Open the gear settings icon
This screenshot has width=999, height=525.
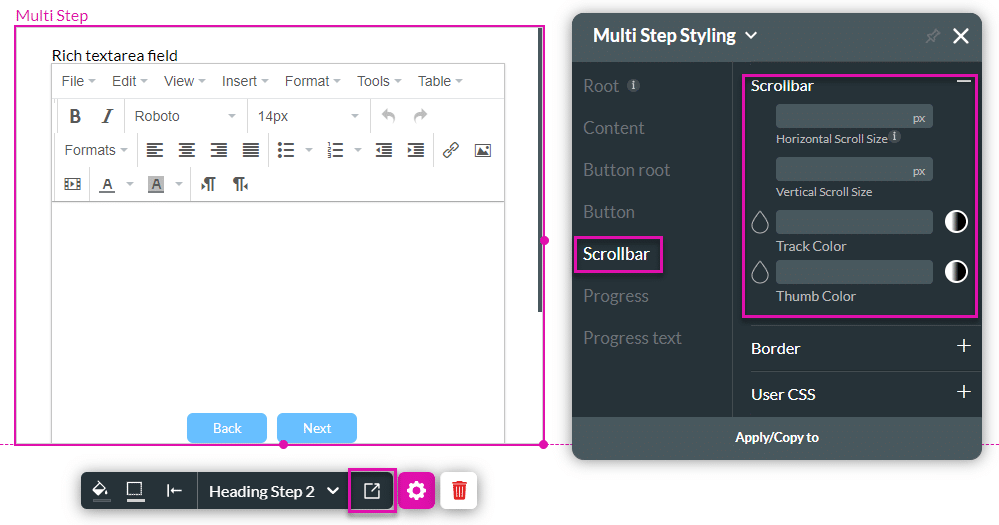417,491
